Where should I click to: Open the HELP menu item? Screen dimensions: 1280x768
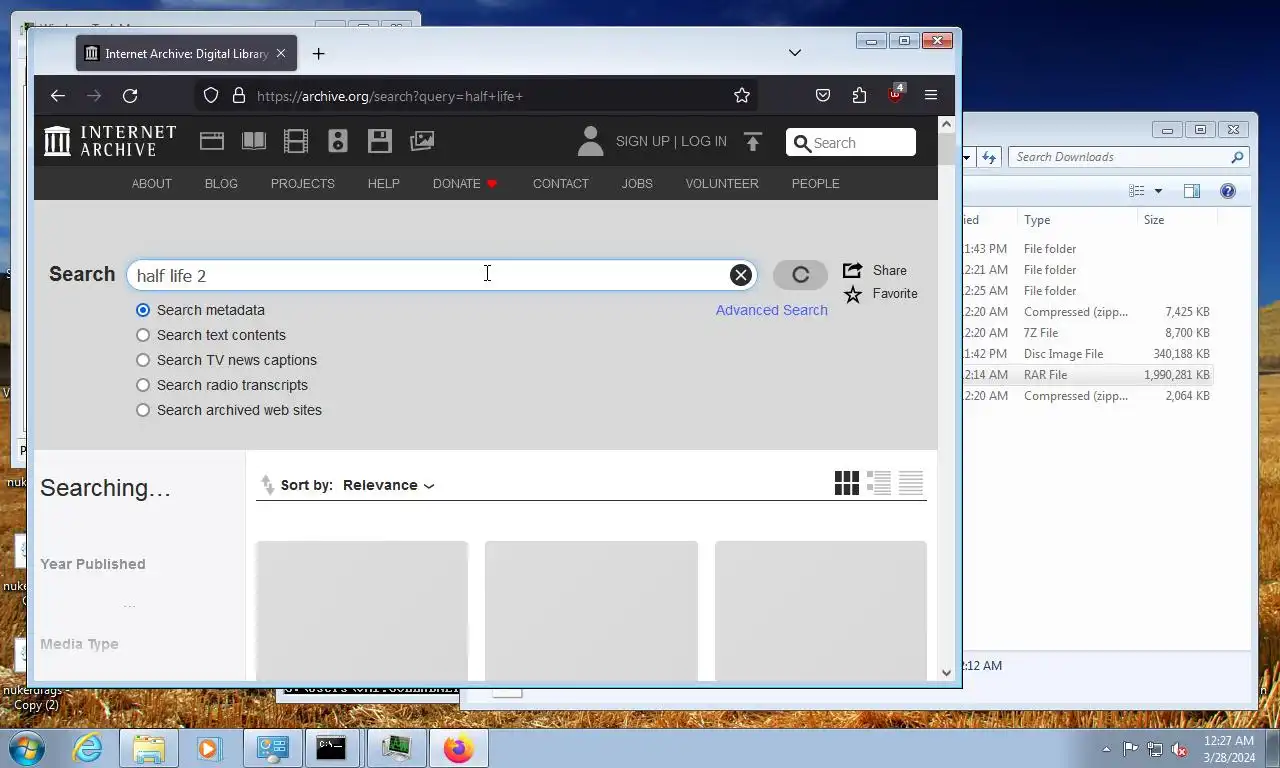click(383, 184)
